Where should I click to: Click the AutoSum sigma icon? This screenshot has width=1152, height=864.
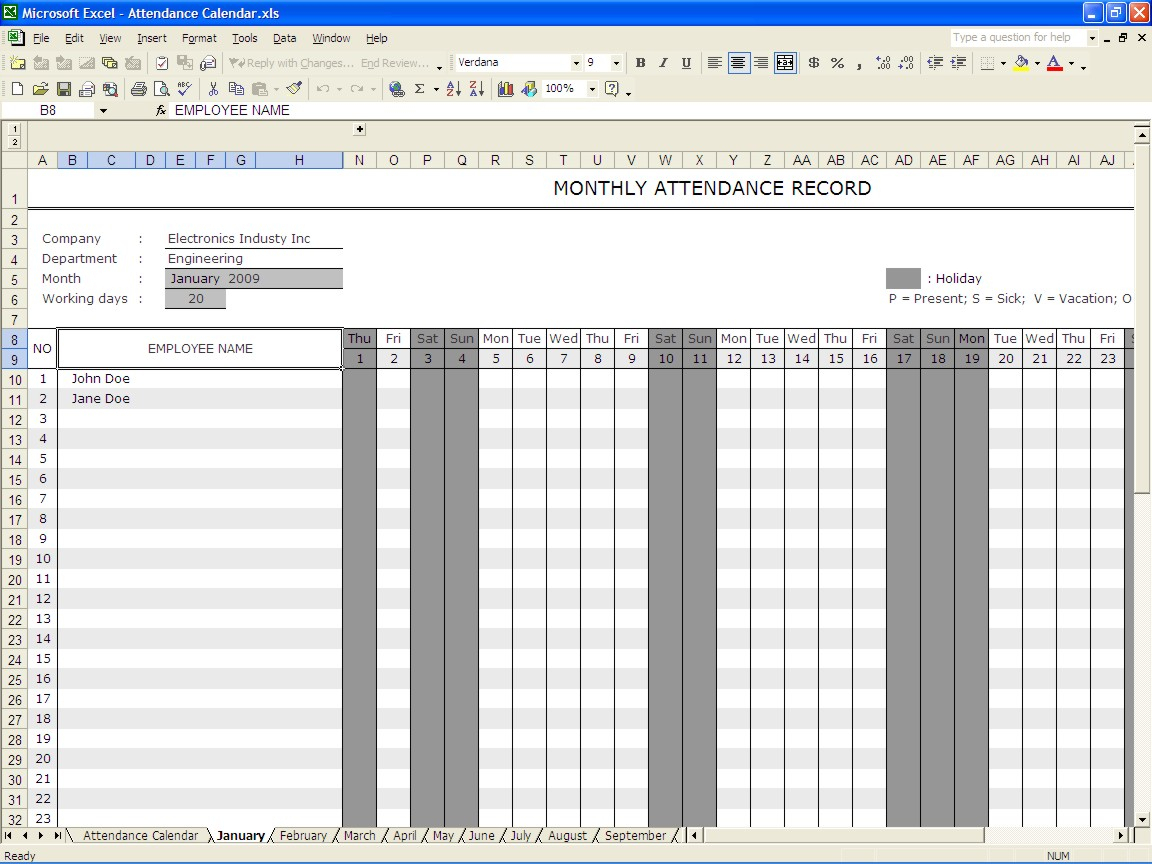420,89
